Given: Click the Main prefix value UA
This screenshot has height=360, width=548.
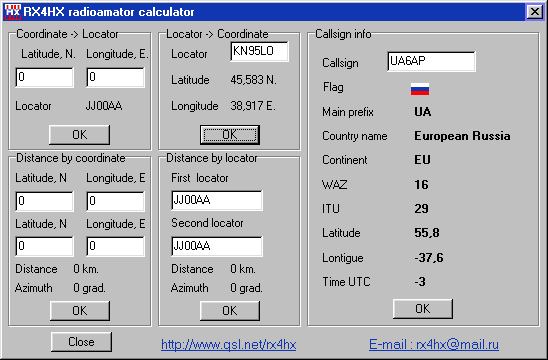Looking at the screenshot, I should (x=423, y=112).
